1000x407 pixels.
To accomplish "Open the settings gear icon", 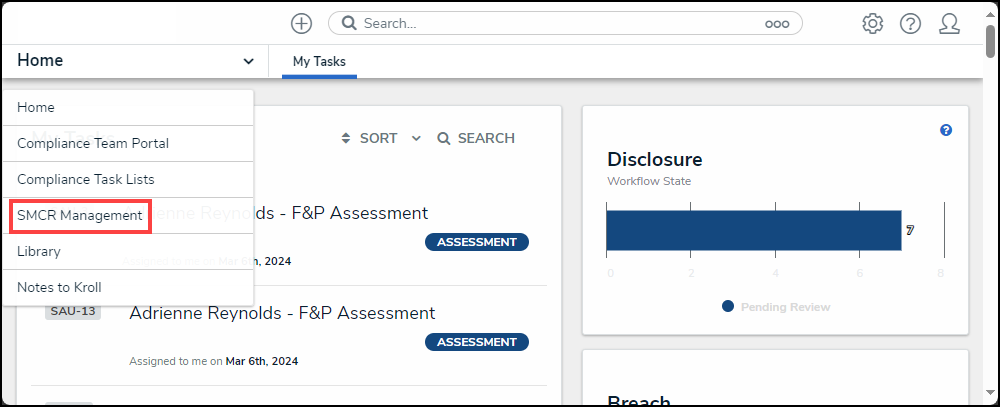I will 872,23.
